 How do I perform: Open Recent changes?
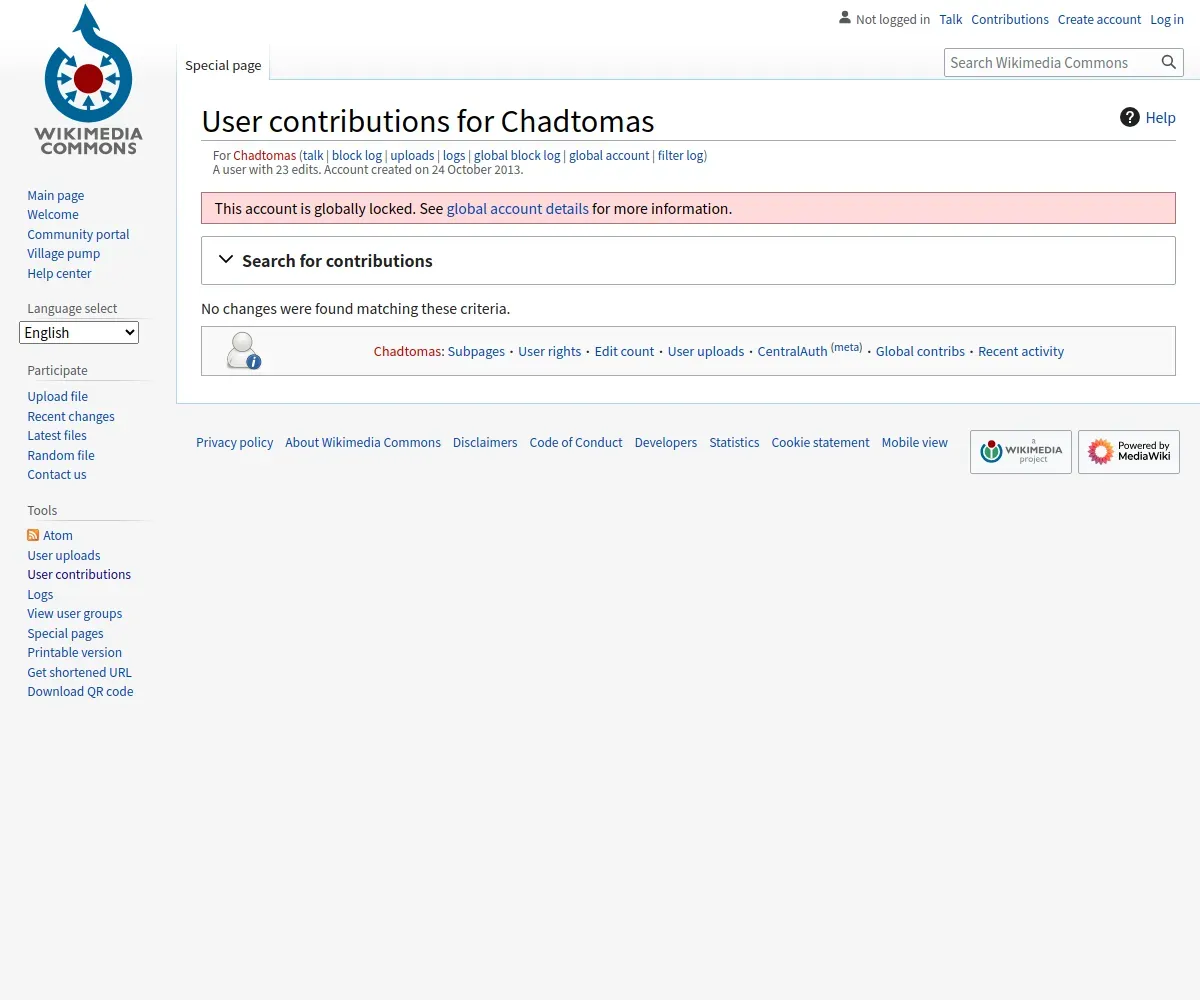tap(71, 416)
